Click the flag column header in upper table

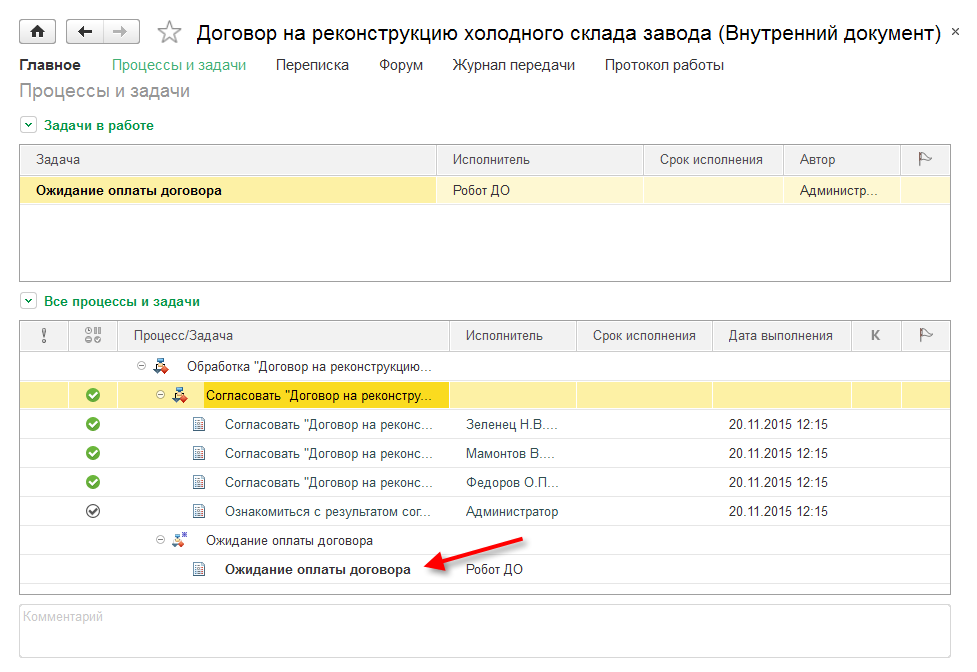point(925,160)
